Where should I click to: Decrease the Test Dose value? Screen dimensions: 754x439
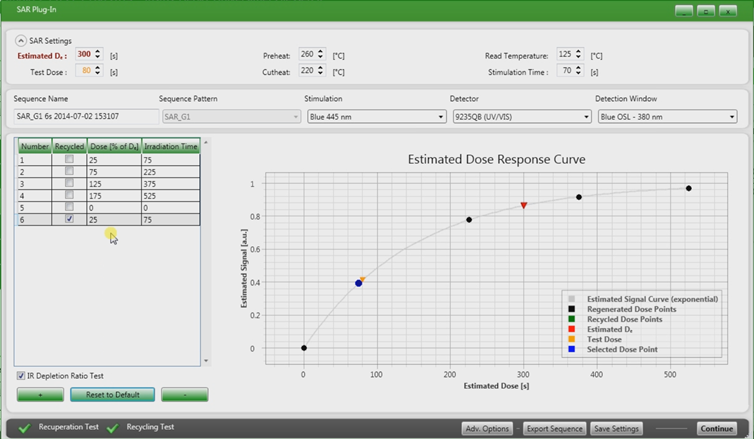[x=98, y=74]
